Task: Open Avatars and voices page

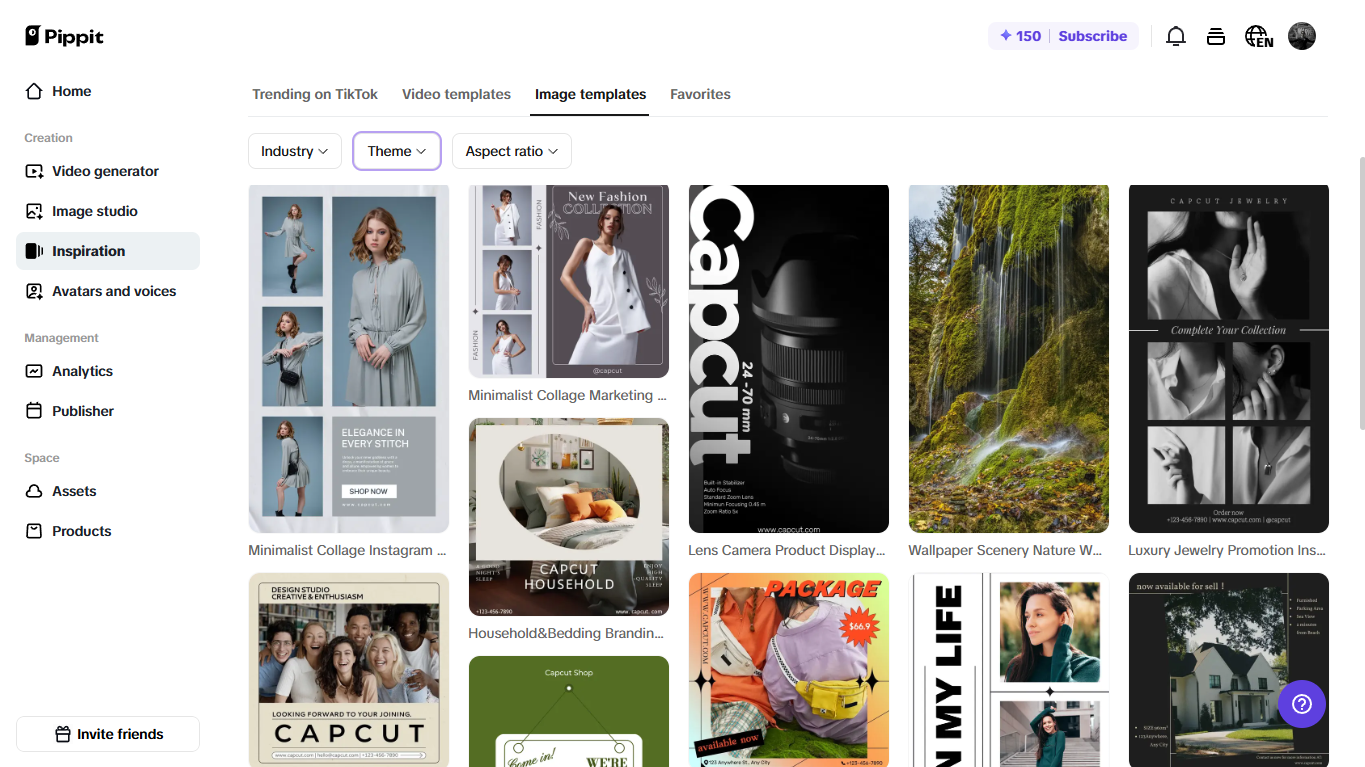Action: [x=108, y=291]
